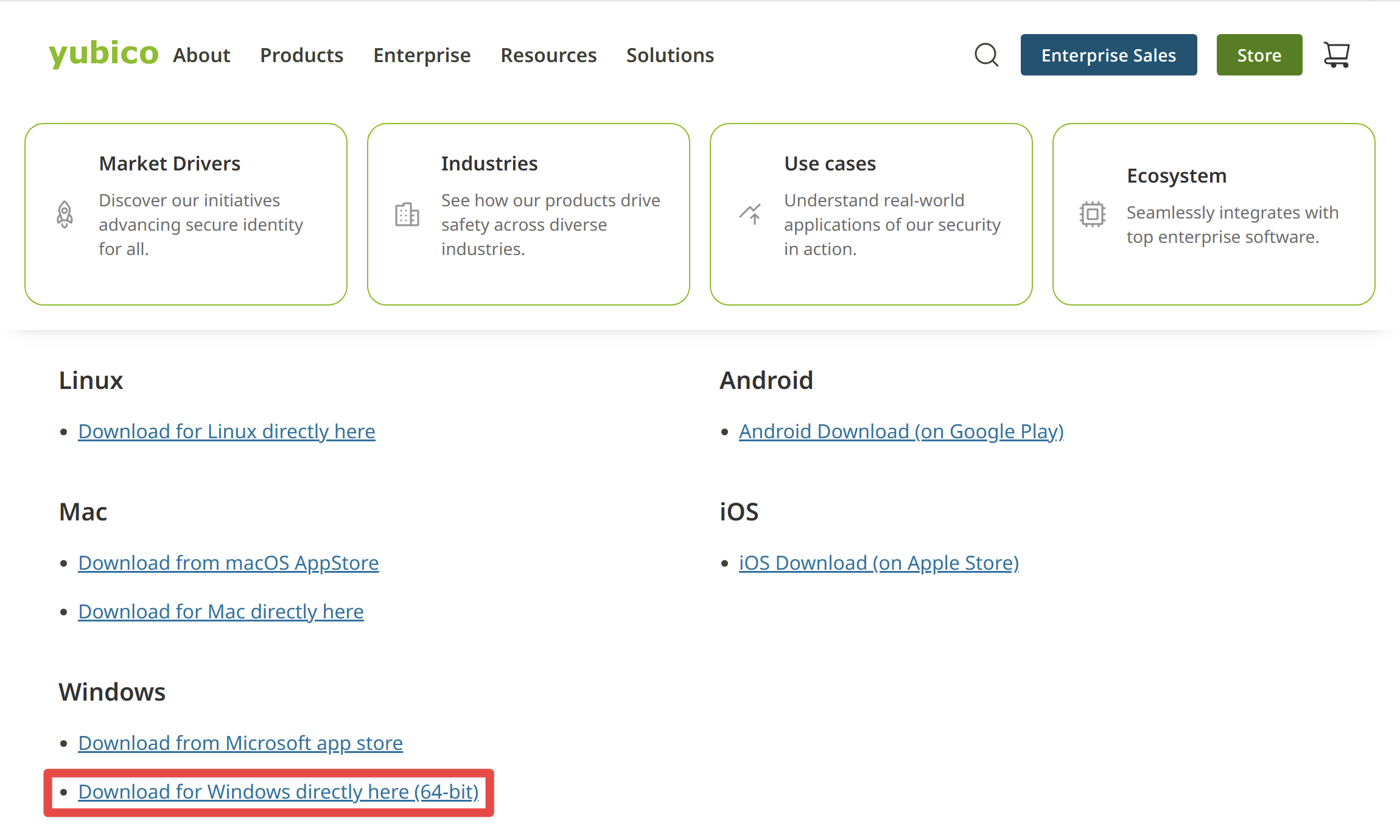
Task: Click the text 'Understand real-world applications'
Action: (x=874, y=212)
